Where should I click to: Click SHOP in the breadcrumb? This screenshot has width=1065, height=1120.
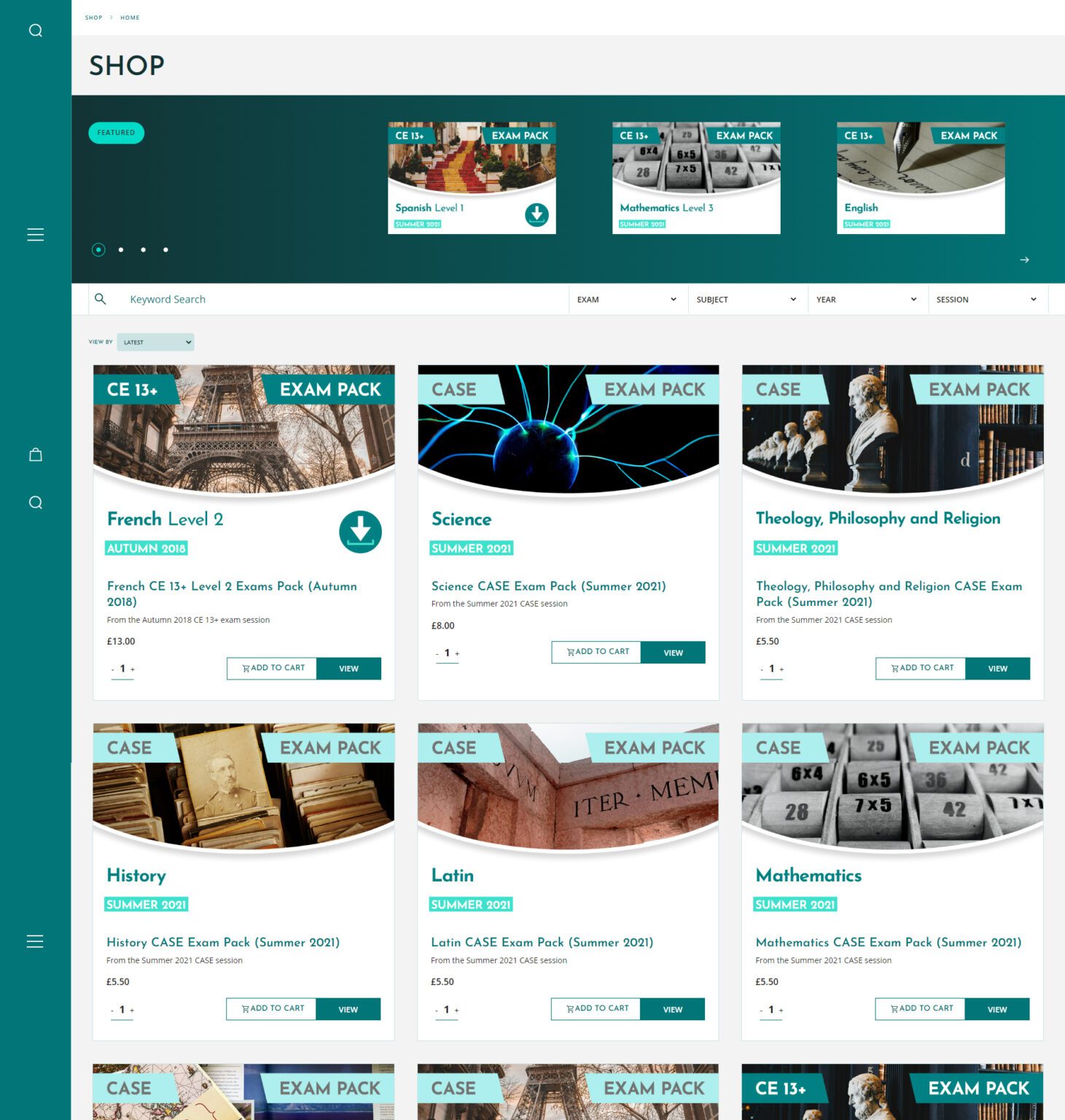tap(93, 17)
